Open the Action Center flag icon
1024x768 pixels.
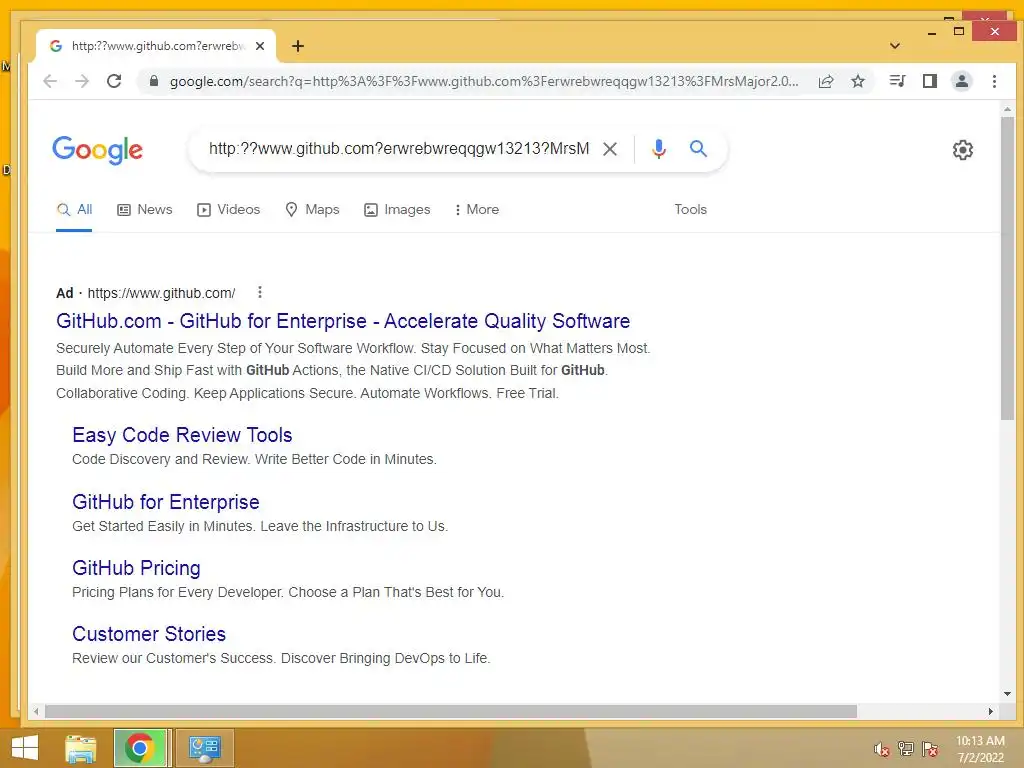930,749
